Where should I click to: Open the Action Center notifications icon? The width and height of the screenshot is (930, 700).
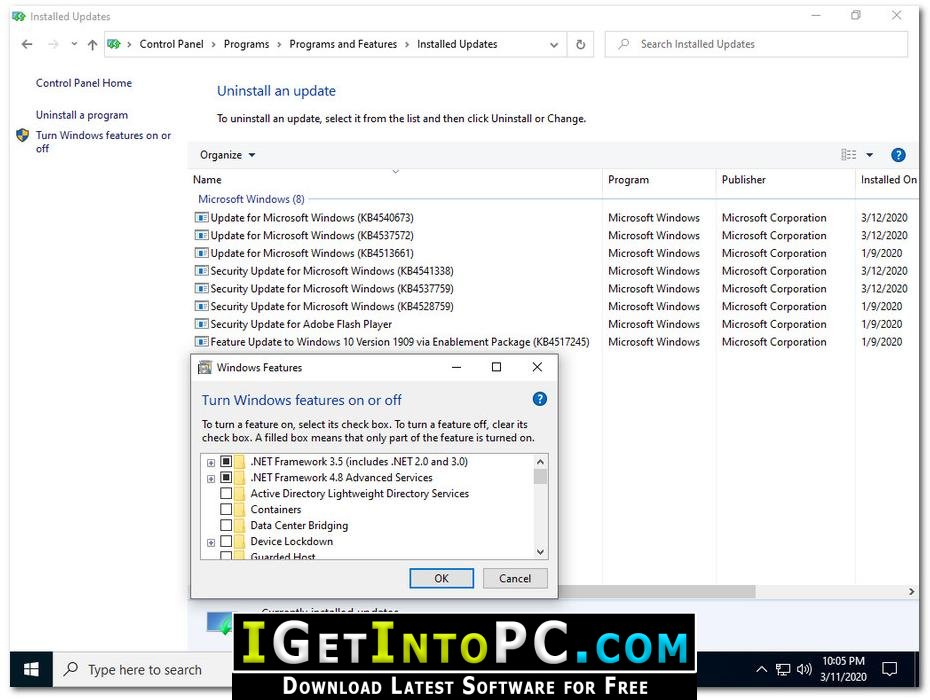point(889,670)
